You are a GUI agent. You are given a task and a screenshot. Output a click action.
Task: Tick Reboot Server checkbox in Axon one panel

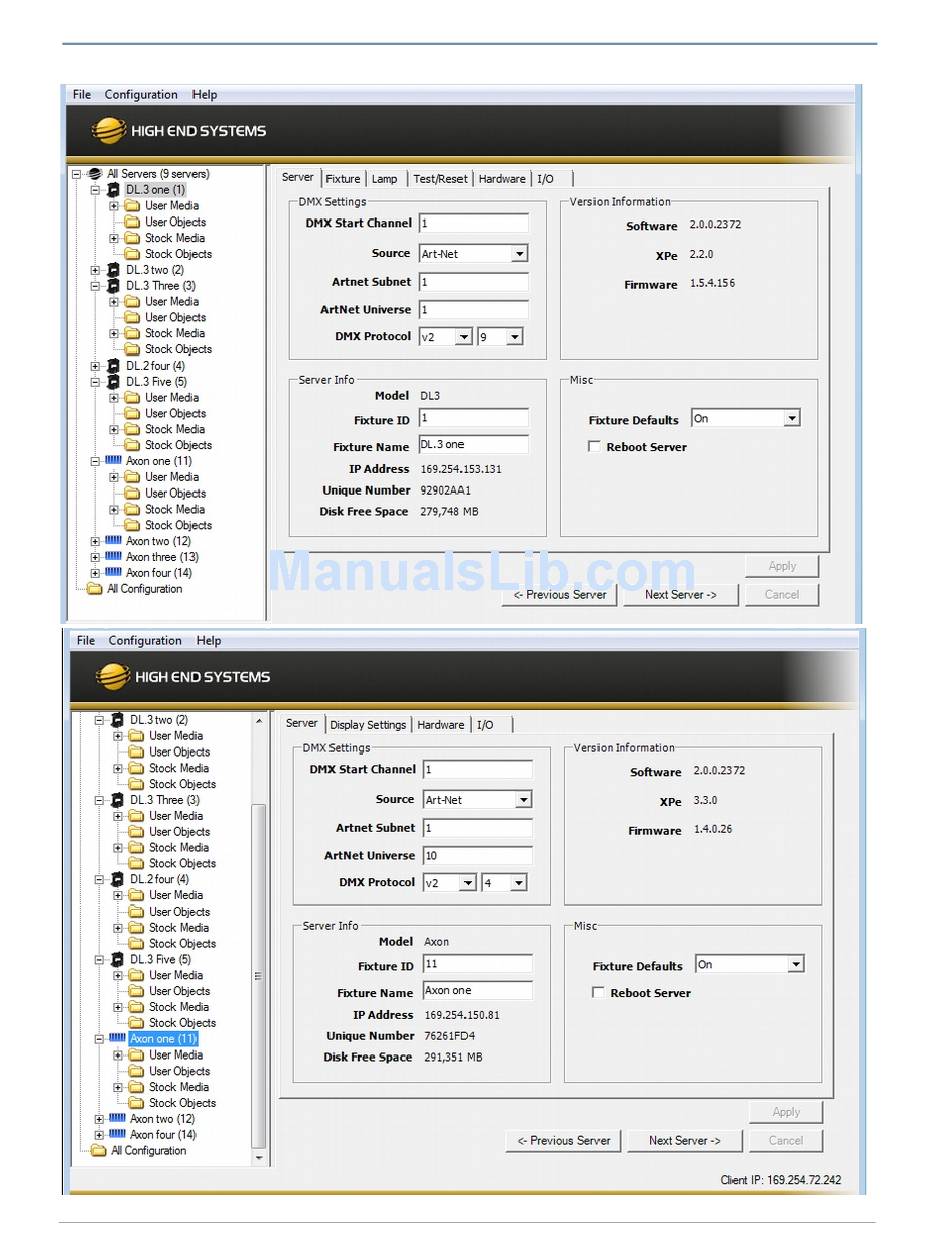(x=598, y=993)
